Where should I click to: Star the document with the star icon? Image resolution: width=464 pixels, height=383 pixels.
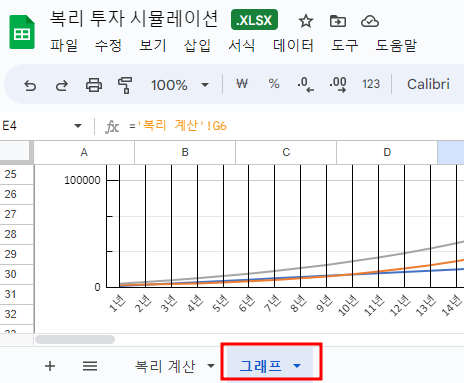click(x=306, y=21)
